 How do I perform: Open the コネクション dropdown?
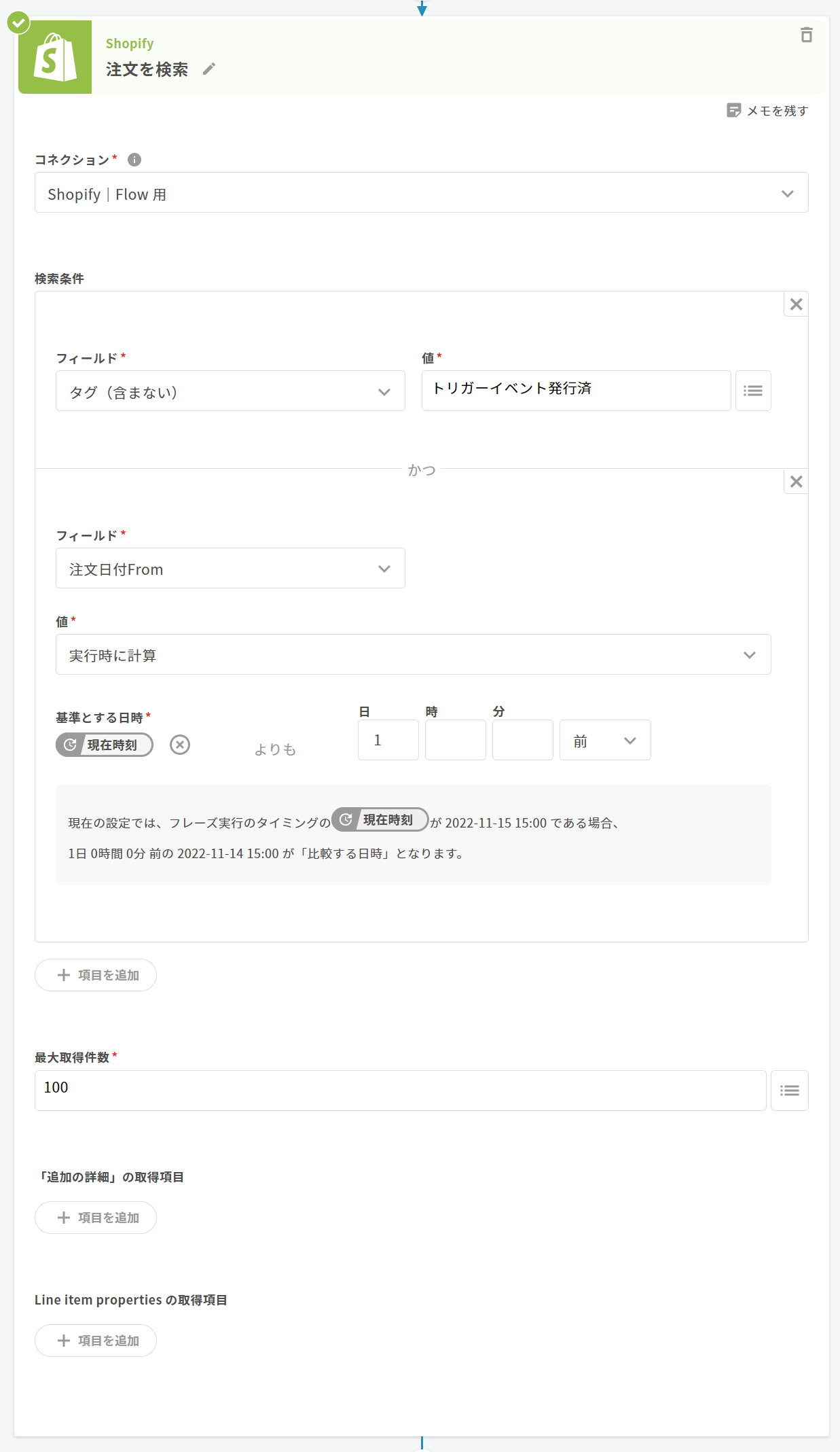click(421, 193)
